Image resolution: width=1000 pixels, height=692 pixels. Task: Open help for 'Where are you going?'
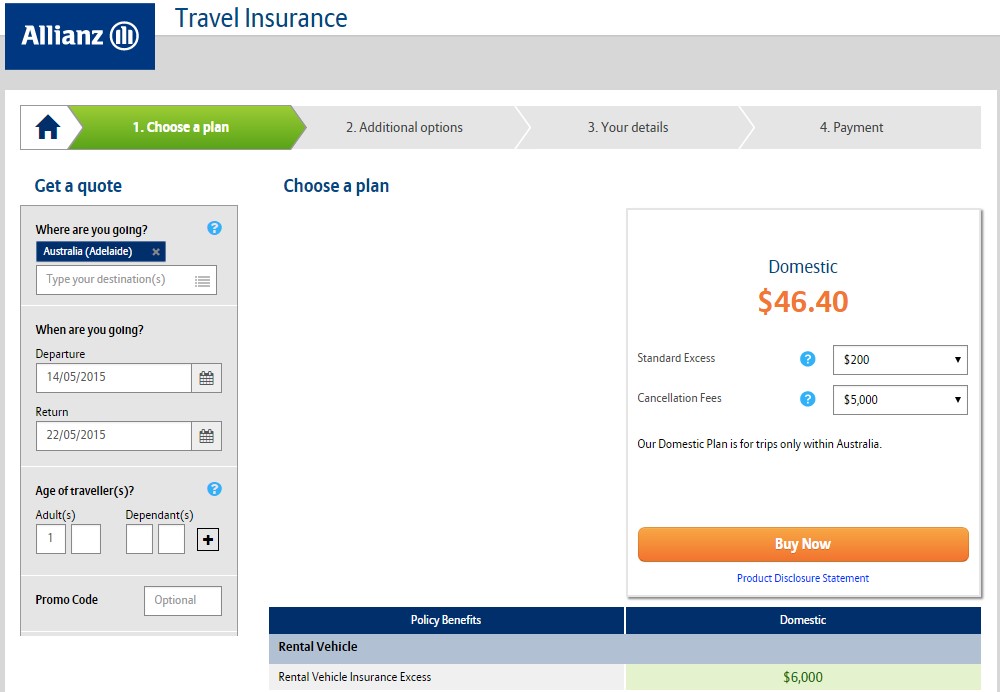tap(214, 228)
